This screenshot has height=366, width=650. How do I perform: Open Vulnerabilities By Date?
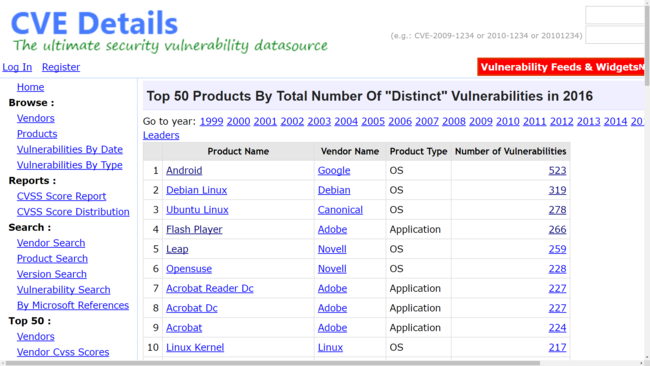(70, 149)
